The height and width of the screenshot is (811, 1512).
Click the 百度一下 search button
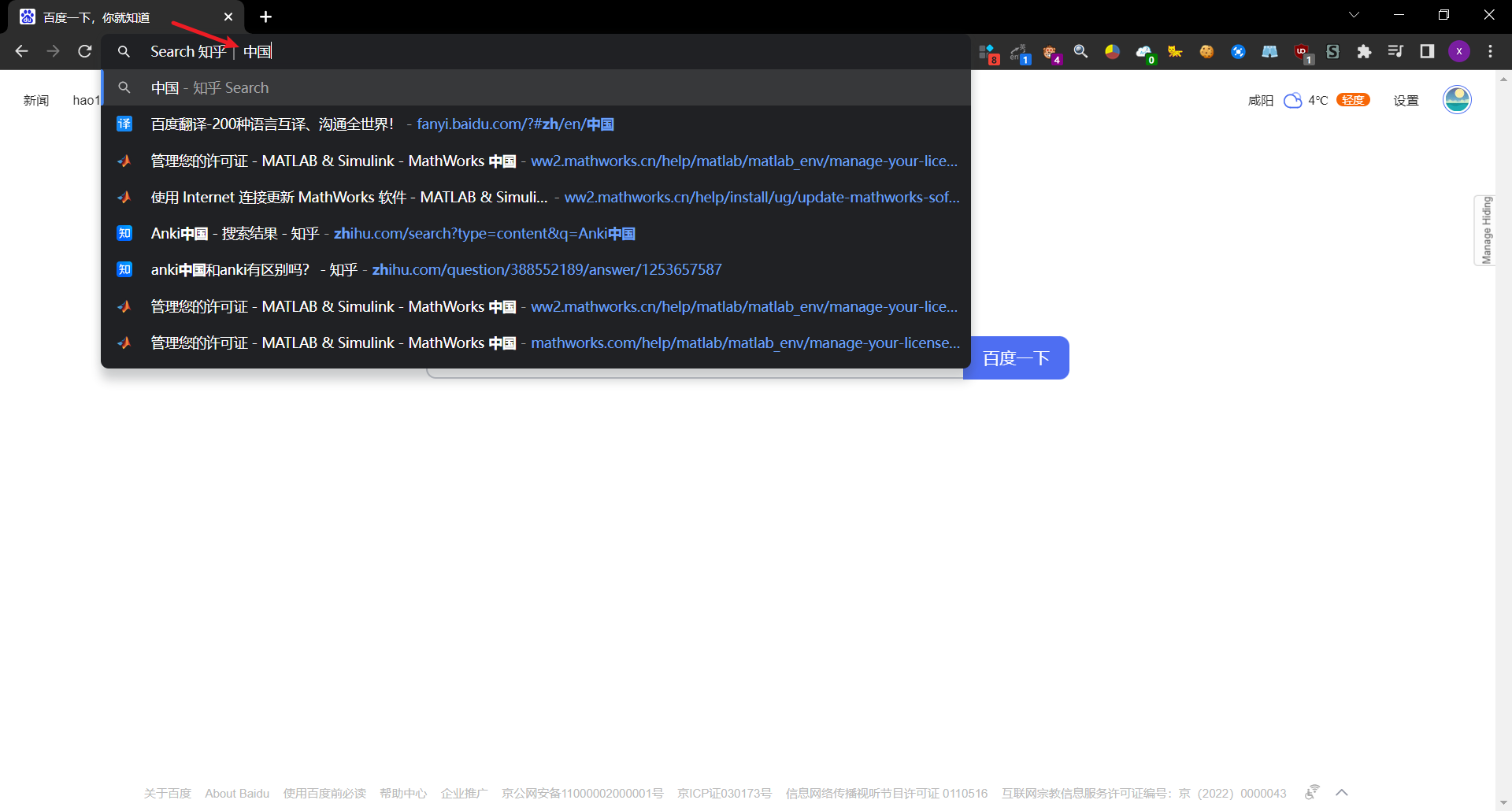[x=1016, y=358]
